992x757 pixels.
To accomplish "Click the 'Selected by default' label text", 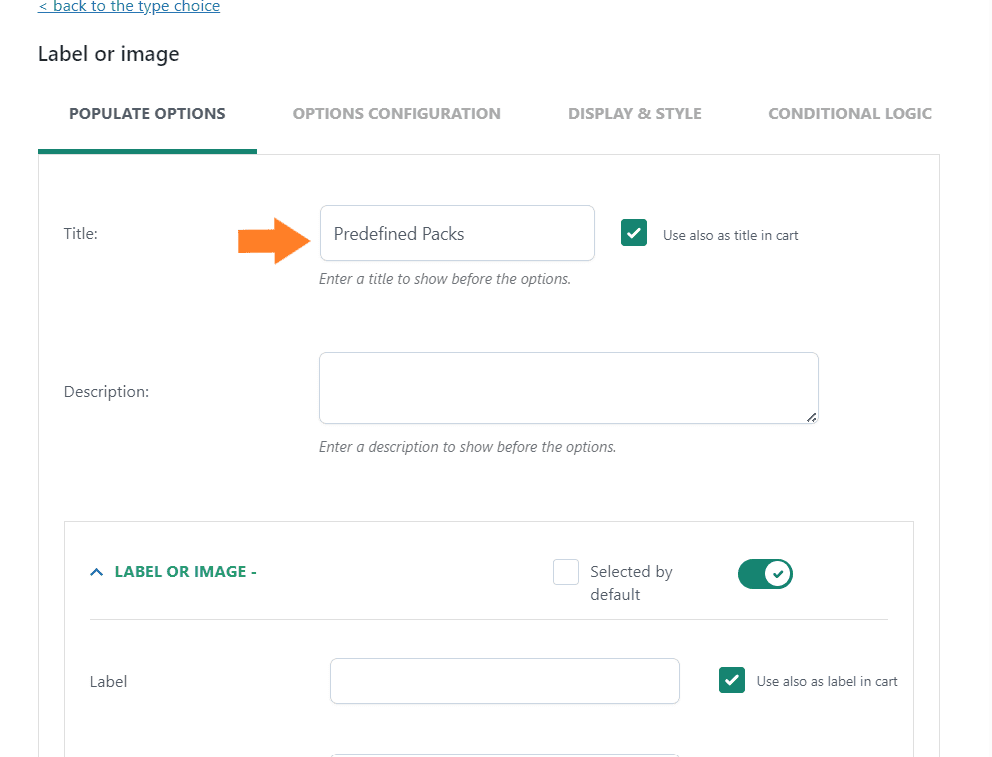I will point(631,583).
